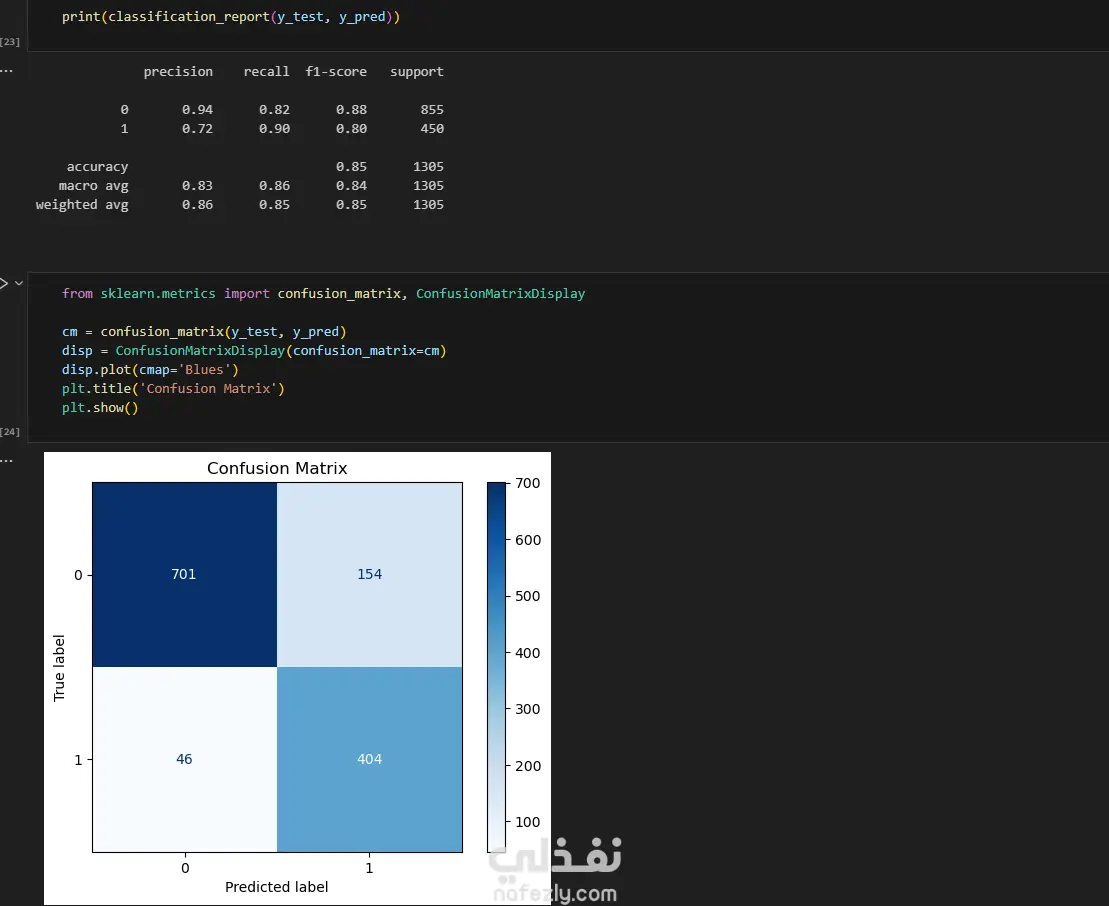Click the x-axis tick label 1 of the plot

(x=369, y=869)
